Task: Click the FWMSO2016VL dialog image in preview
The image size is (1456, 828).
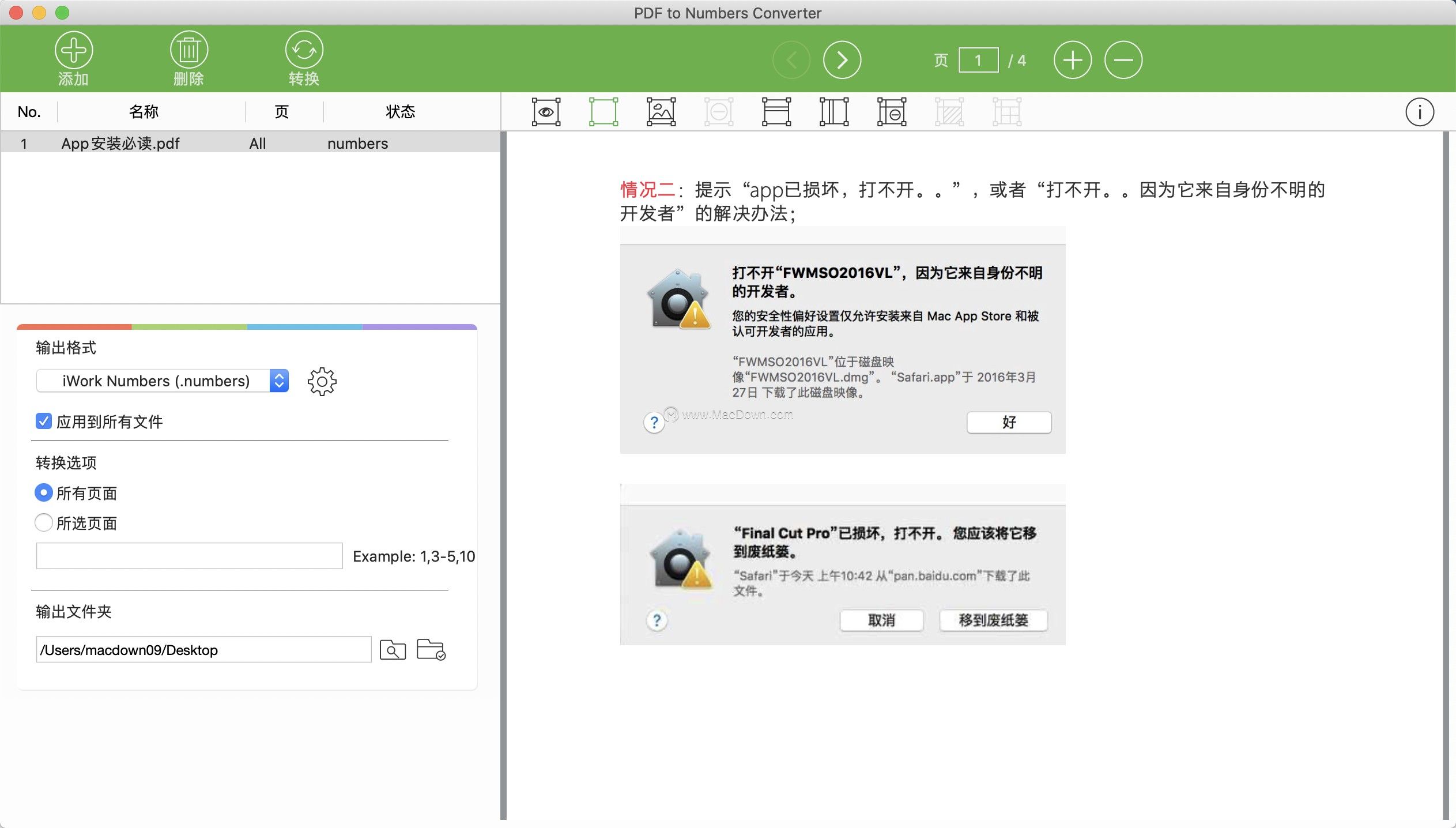Action: [x=843, y=340]
